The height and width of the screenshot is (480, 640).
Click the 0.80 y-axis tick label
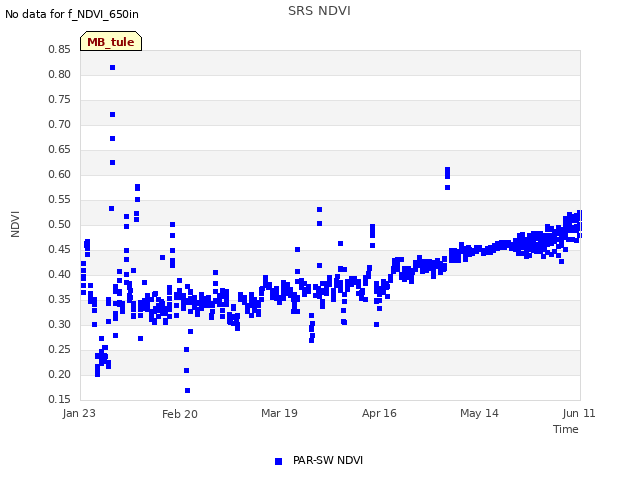(59, 74)
